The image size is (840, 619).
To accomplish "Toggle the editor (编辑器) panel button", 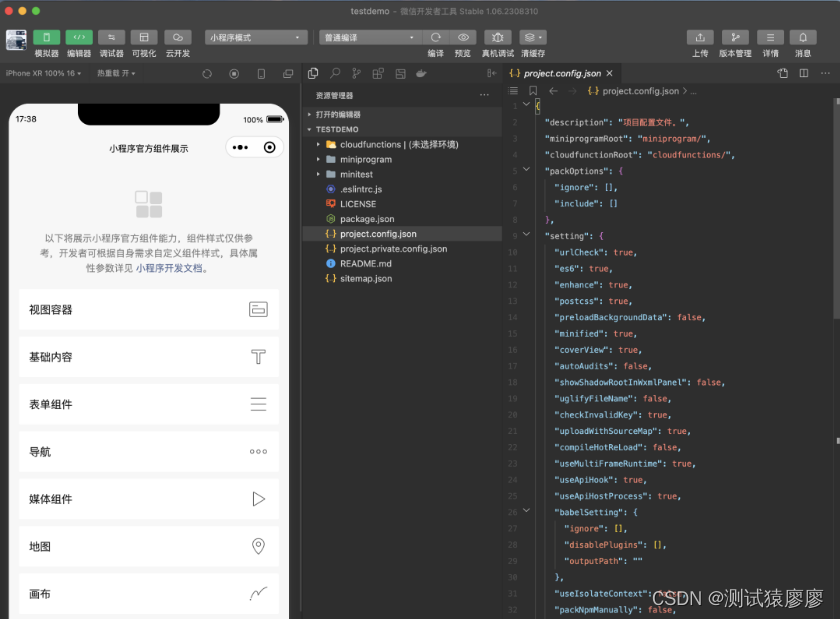I will tap(79, 38).
